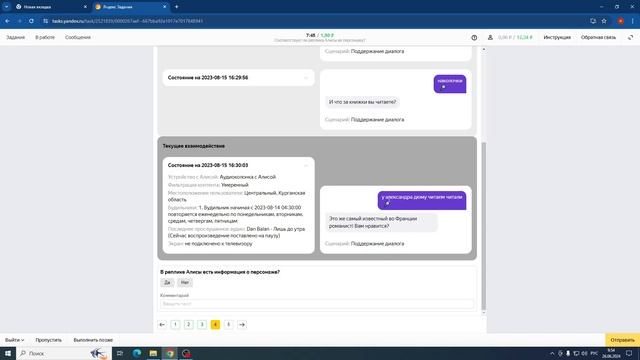
Task: Click the task timer clock icon
Action: click(x=474, y=37)
